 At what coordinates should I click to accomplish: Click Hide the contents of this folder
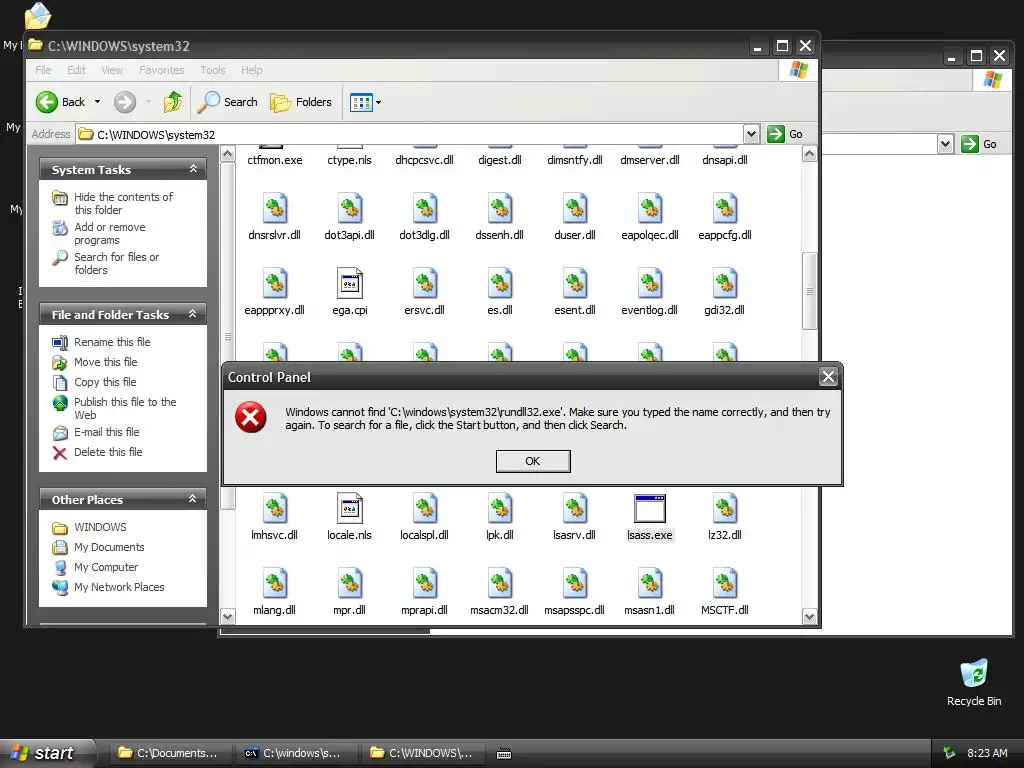tap(123, 203)
